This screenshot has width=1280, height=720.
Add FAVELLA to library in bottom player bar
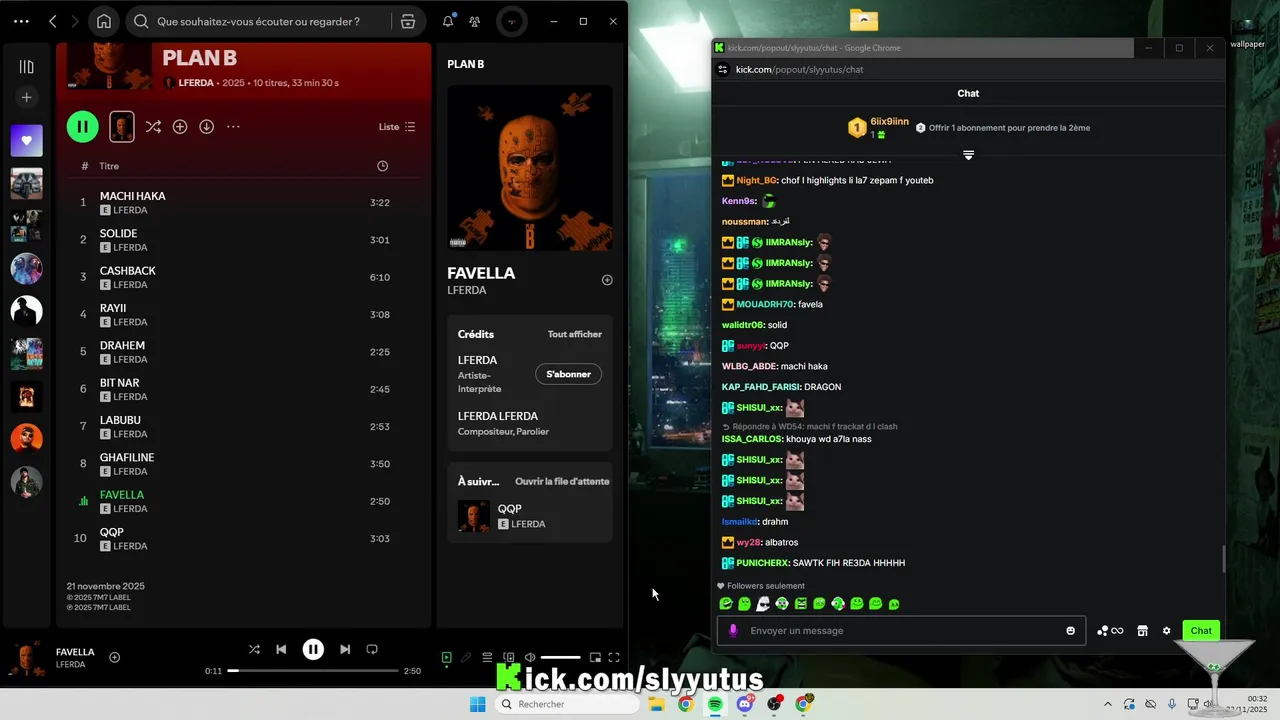pyautogui.click(x=114, y=657)
